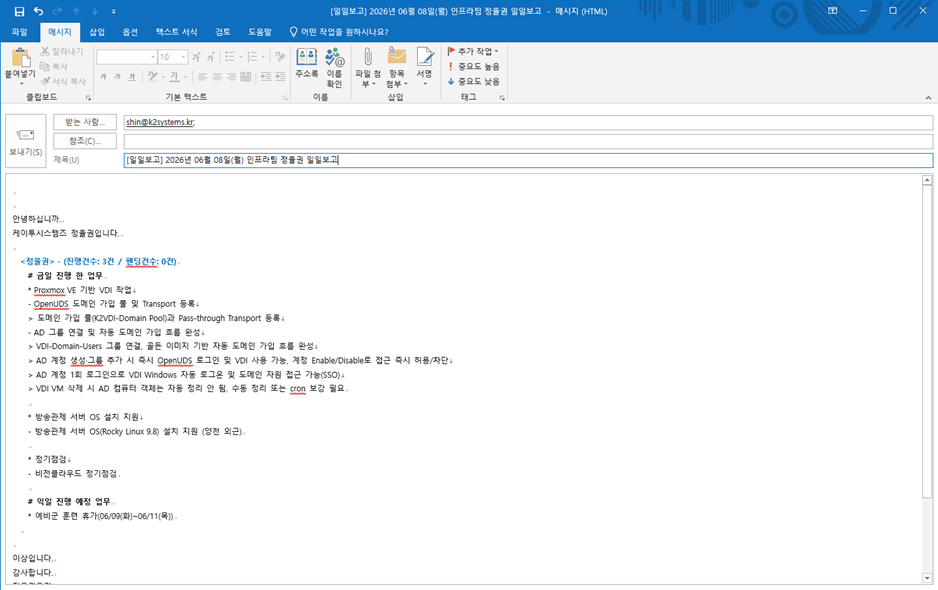The width and height of the screenshot is (938, 590).
Task: Open the Signature (서명) icon
Action: [x=425, y=66]
